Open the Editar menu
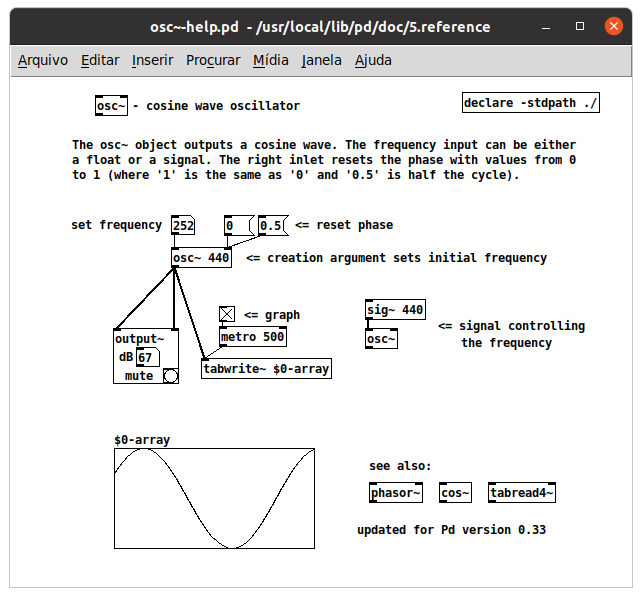 [x=100, y=60]
